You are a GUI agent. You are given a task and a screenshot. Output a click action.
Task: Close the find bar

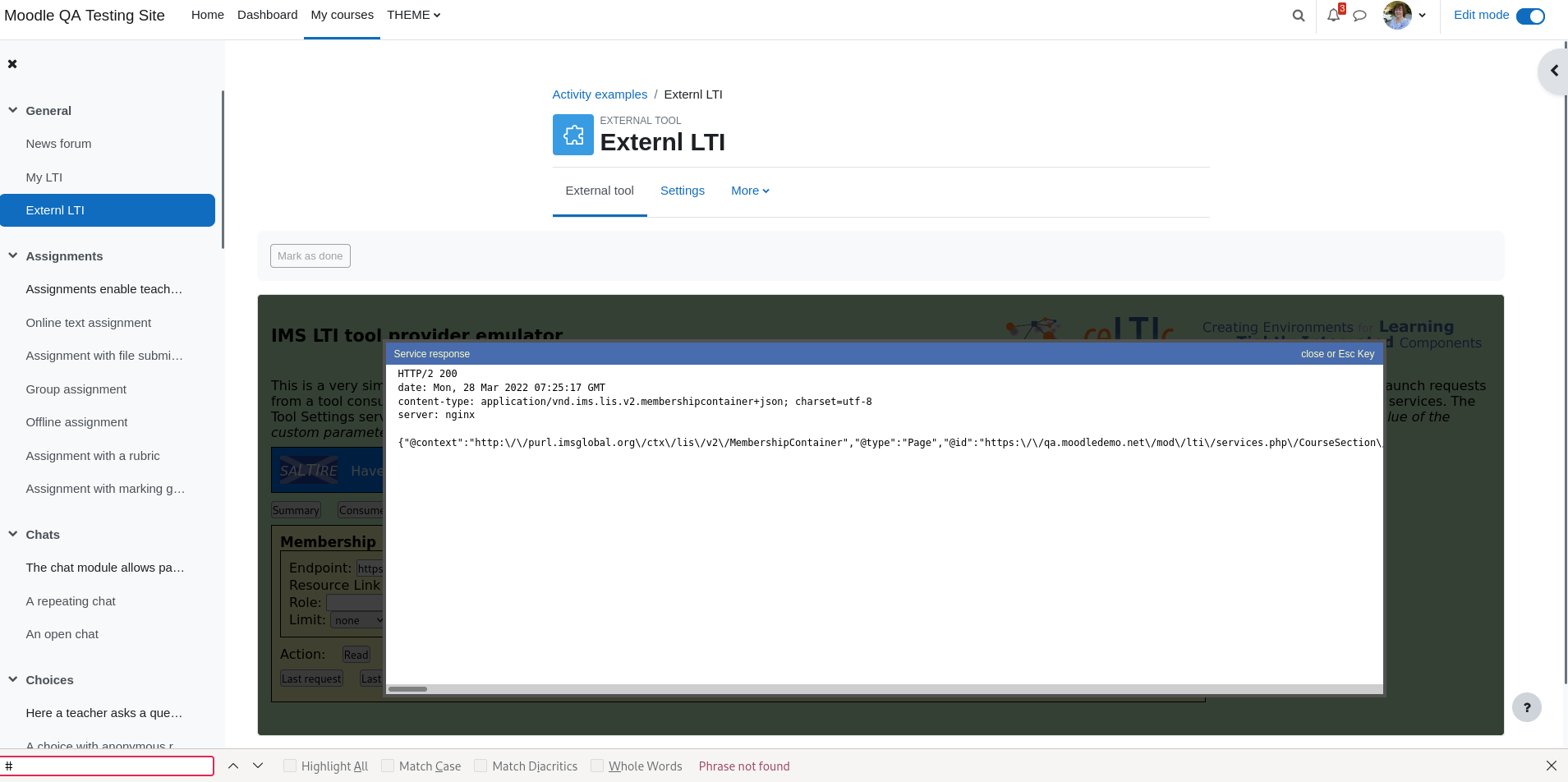[x=1552, y=766]
